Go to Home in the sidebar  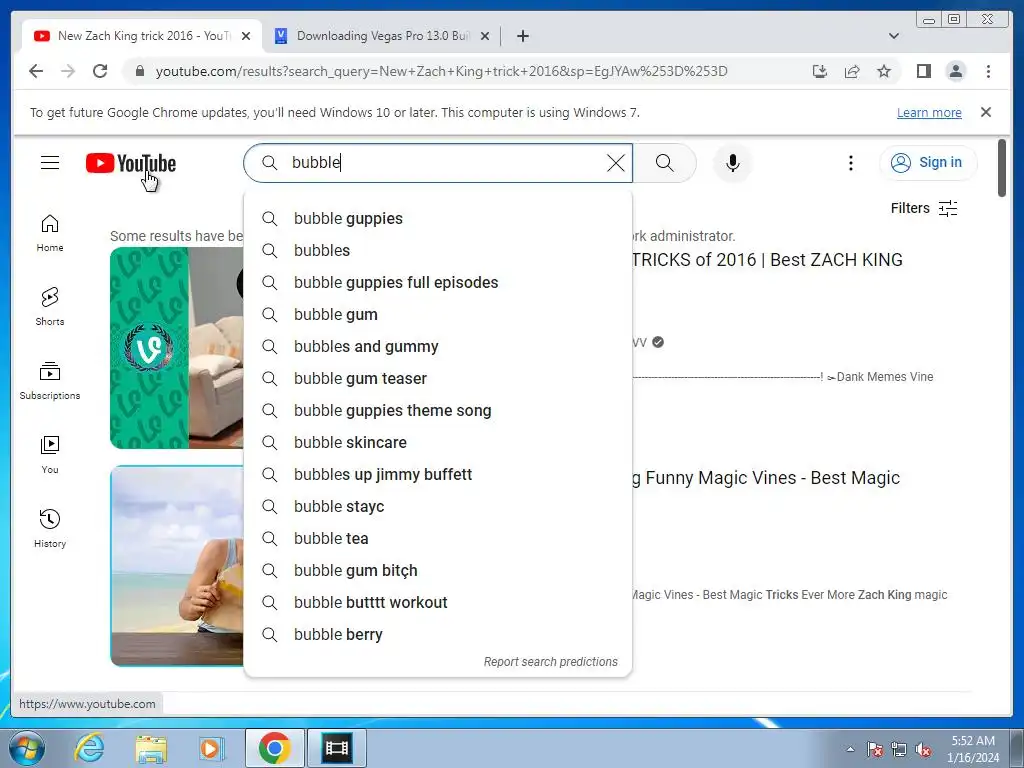(x=50, y=233)
